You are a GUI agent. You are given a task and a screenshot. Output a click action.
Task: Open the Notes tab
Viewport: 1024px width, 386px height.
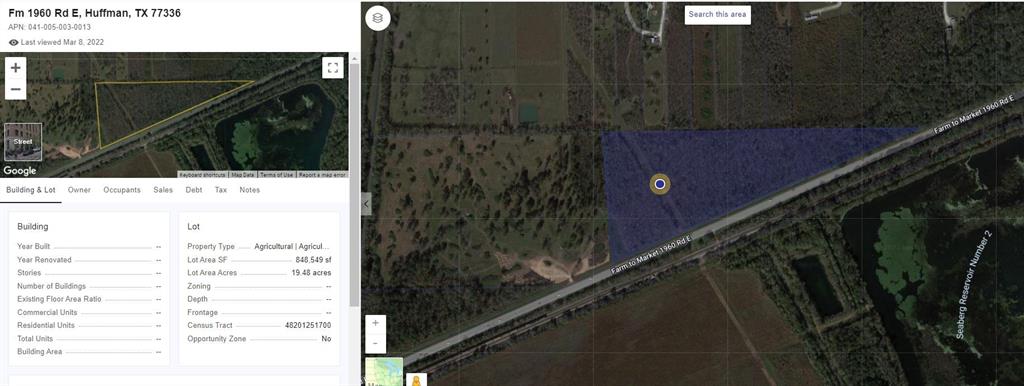pyautogui.click(x=249, y=190)
